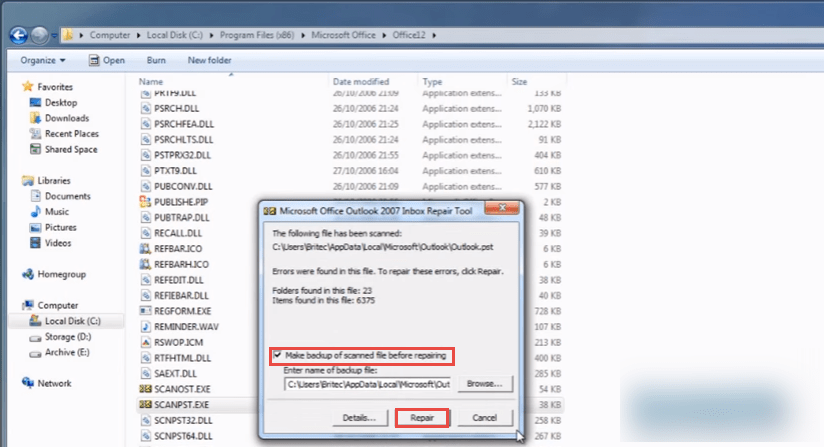Close the Inbox Repair Tool window

pyautogui.click(x=502, y=208)
